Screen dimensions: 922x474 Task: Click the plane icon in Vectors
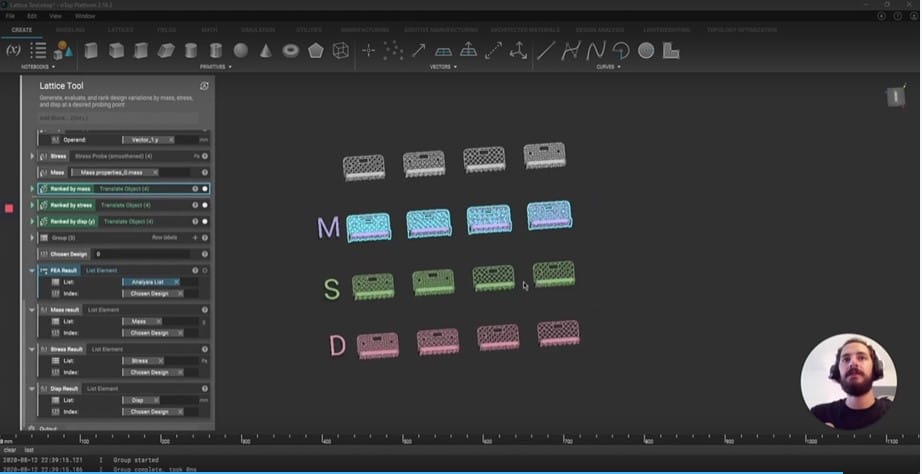[x=443, y=51]
